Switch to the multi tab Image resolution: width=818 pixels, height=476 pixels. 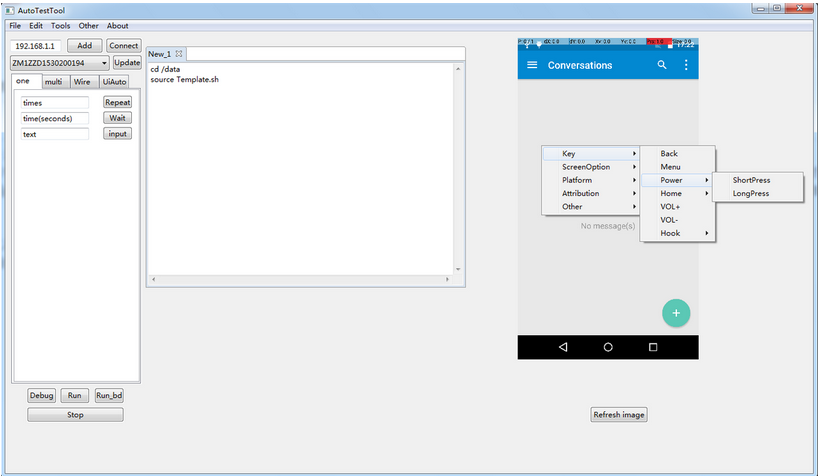[x=54, y=82]
